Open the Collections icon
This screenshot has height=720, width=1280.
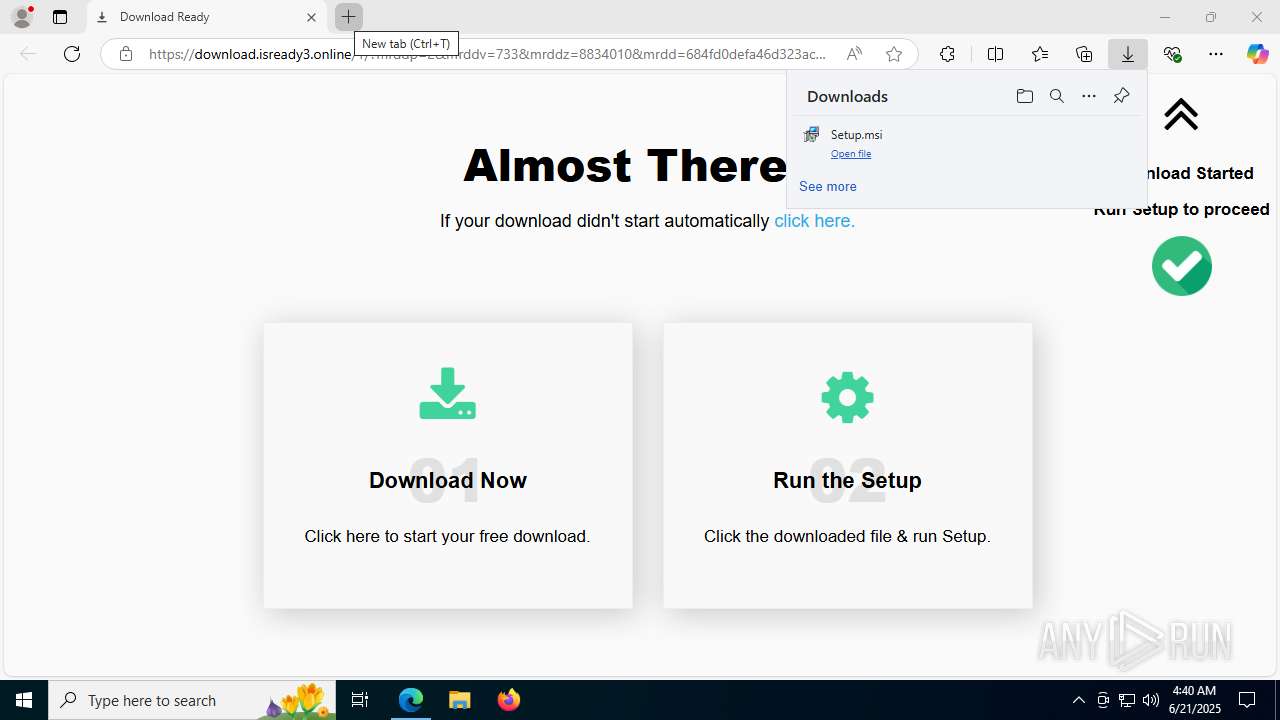click(1084, 54)
